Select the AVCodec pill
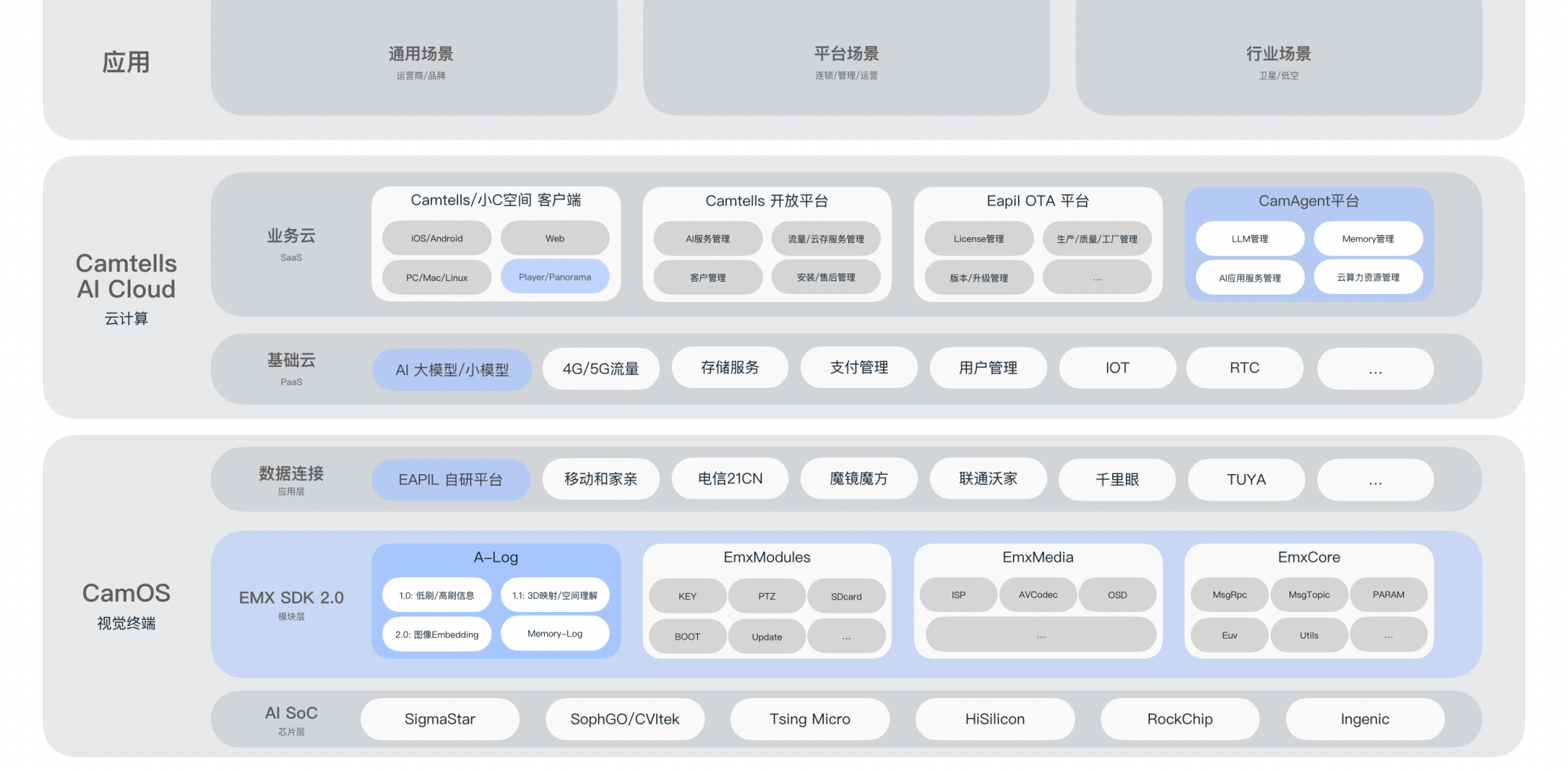 [1038, 594]
